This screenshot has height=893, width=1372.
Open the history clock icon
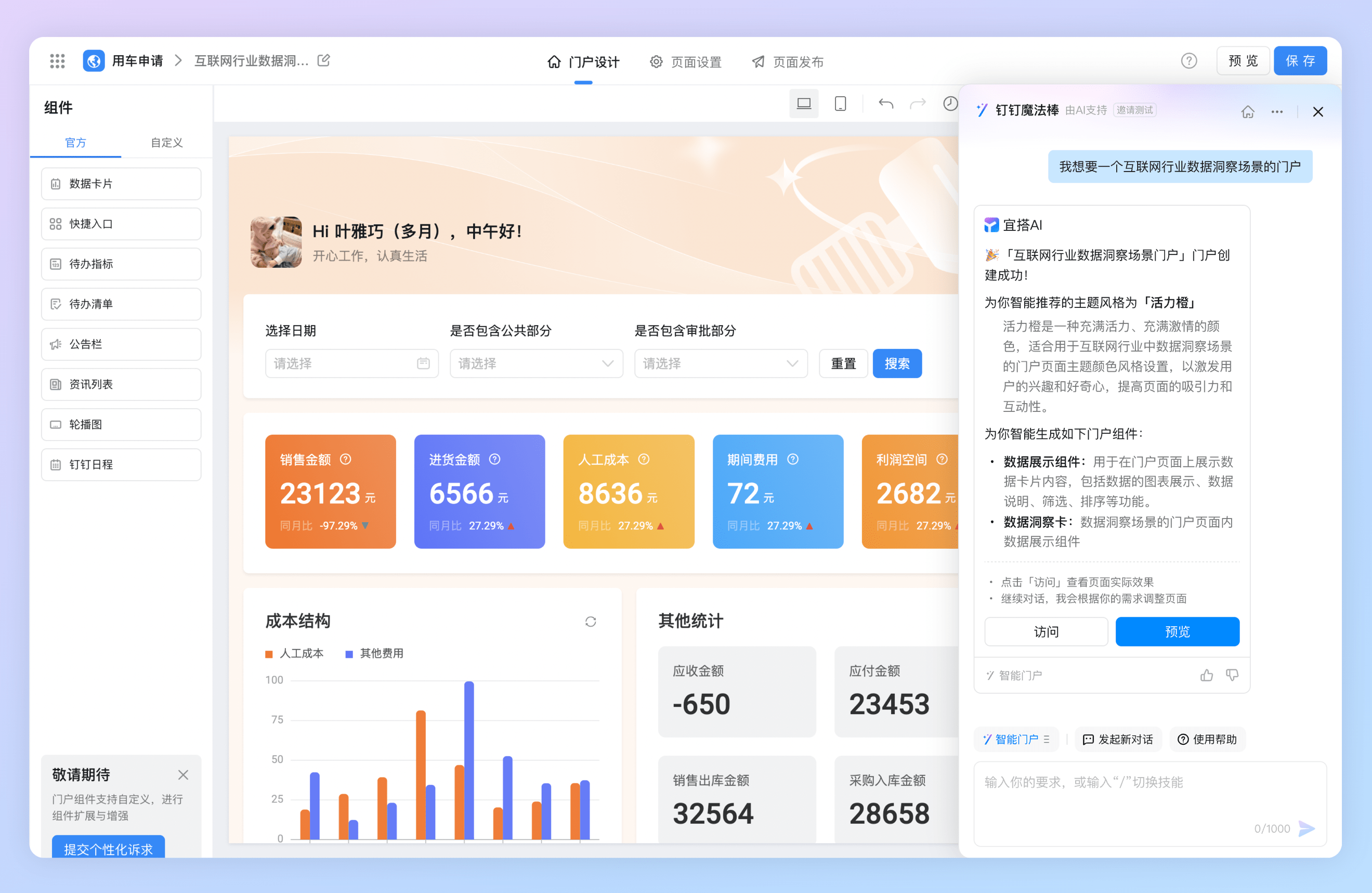(x=950, y=104)
